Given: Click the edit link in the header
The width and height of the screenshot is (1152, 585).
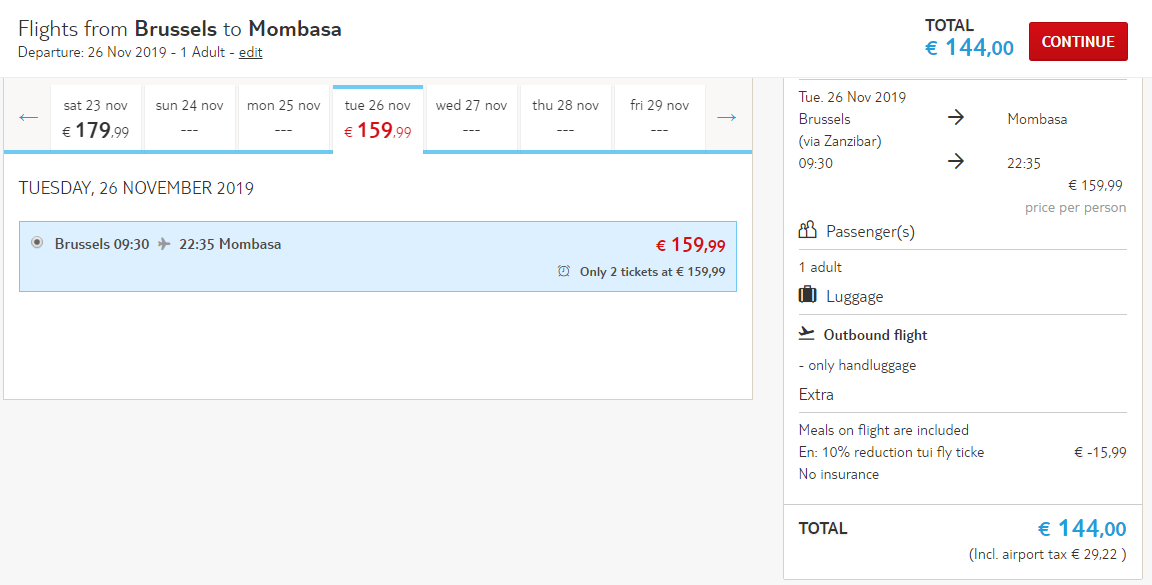Looking at the screenshot, I should click(x=251, y=52).
